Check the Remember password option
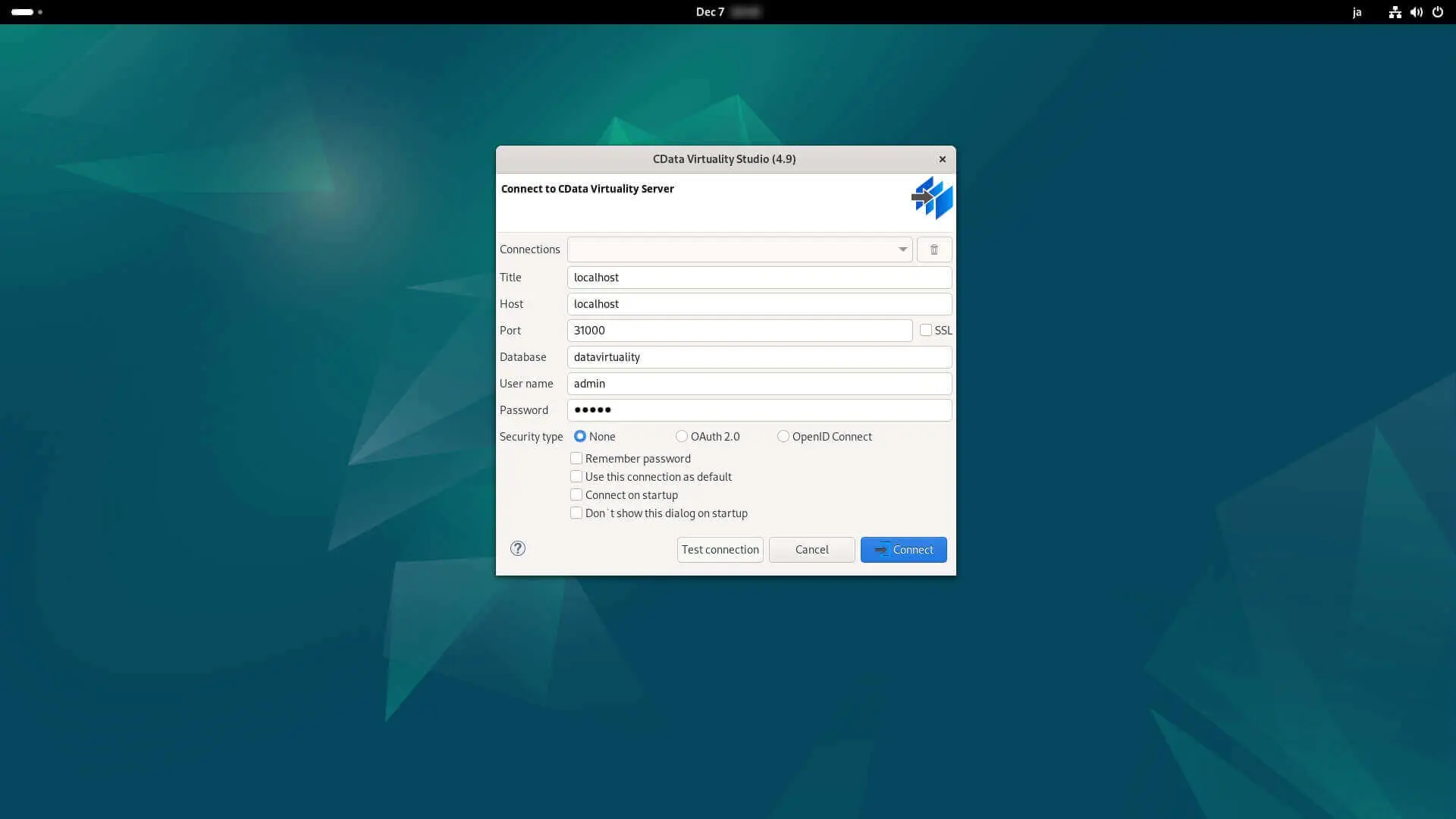 click(576, 458)
